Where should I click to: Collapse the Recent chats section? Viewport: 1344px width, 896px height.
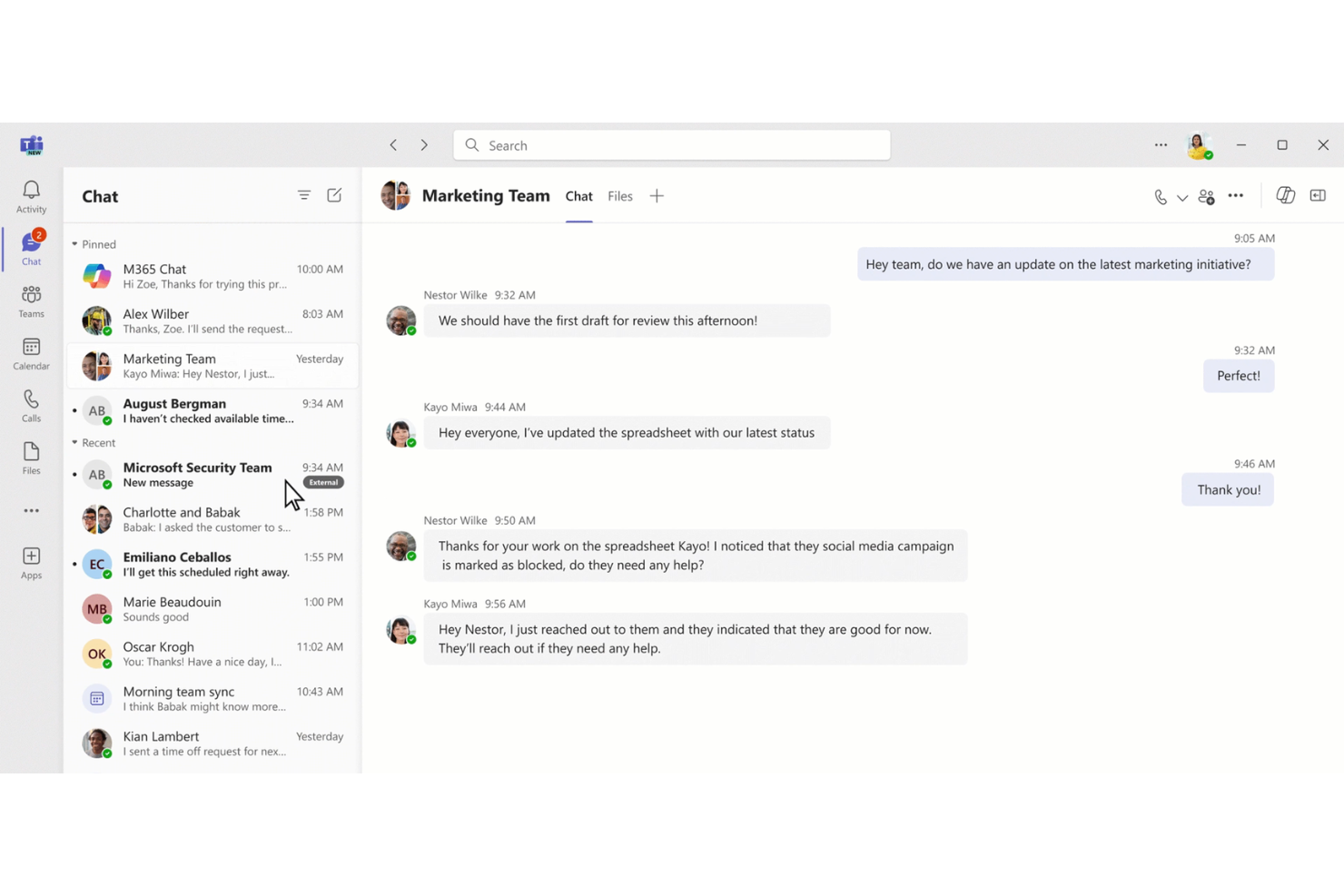[74, 443]
